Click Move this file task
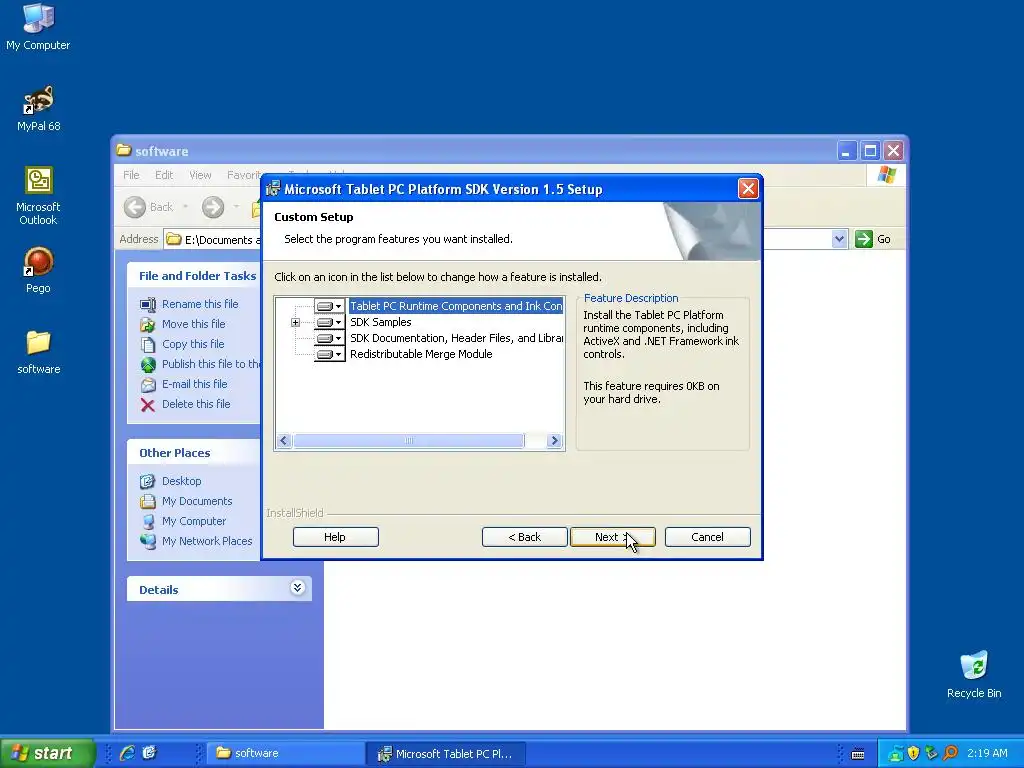 [x=193, y=324]
